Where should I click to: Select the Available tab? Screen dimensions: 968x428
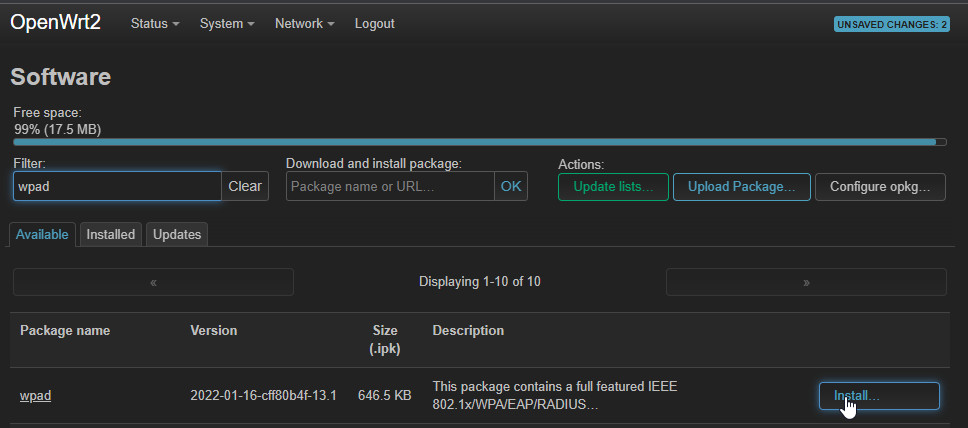(x=42, y=235)
